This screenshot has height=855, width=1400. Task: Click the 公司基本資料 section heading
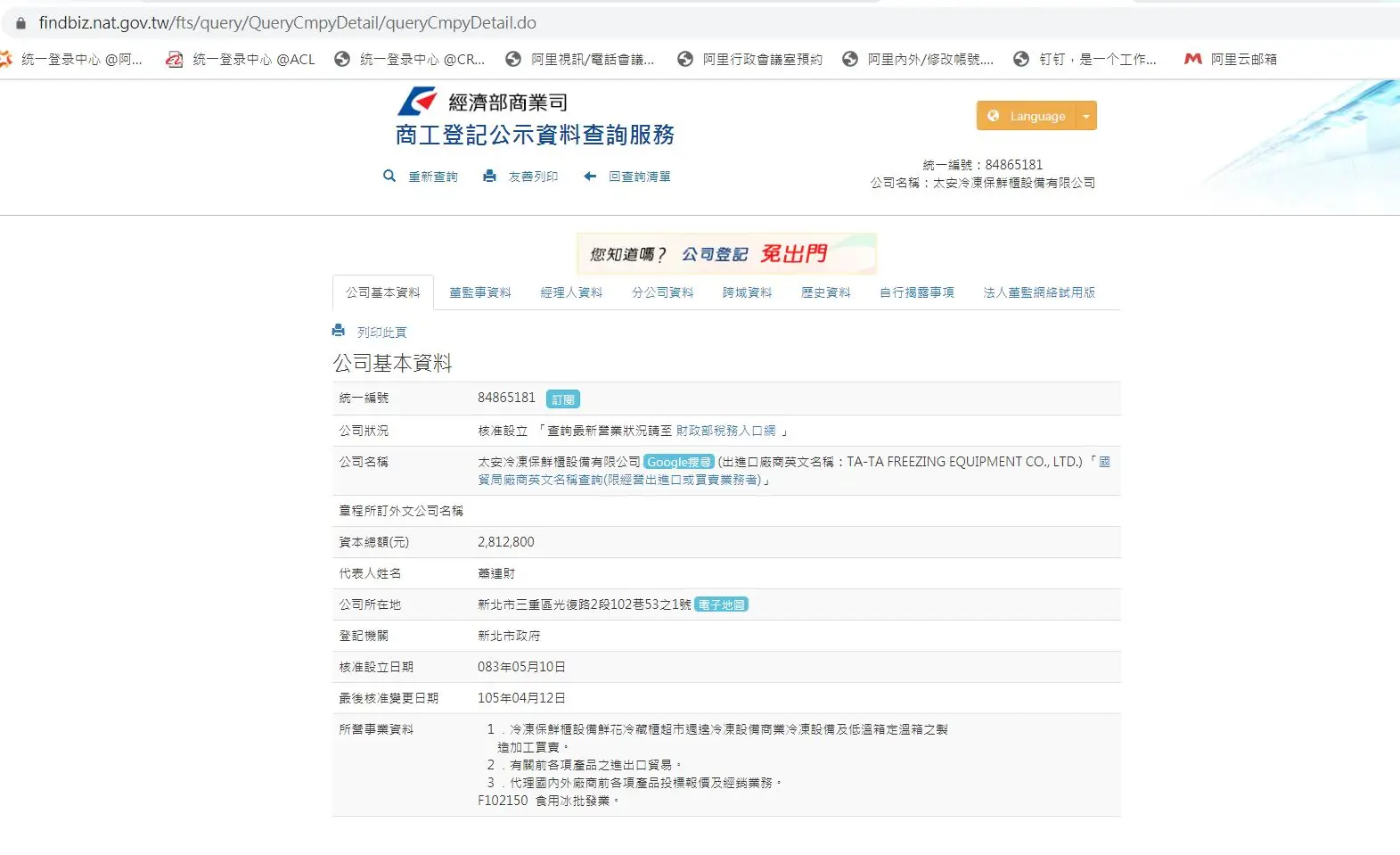(x=392, y=363)
